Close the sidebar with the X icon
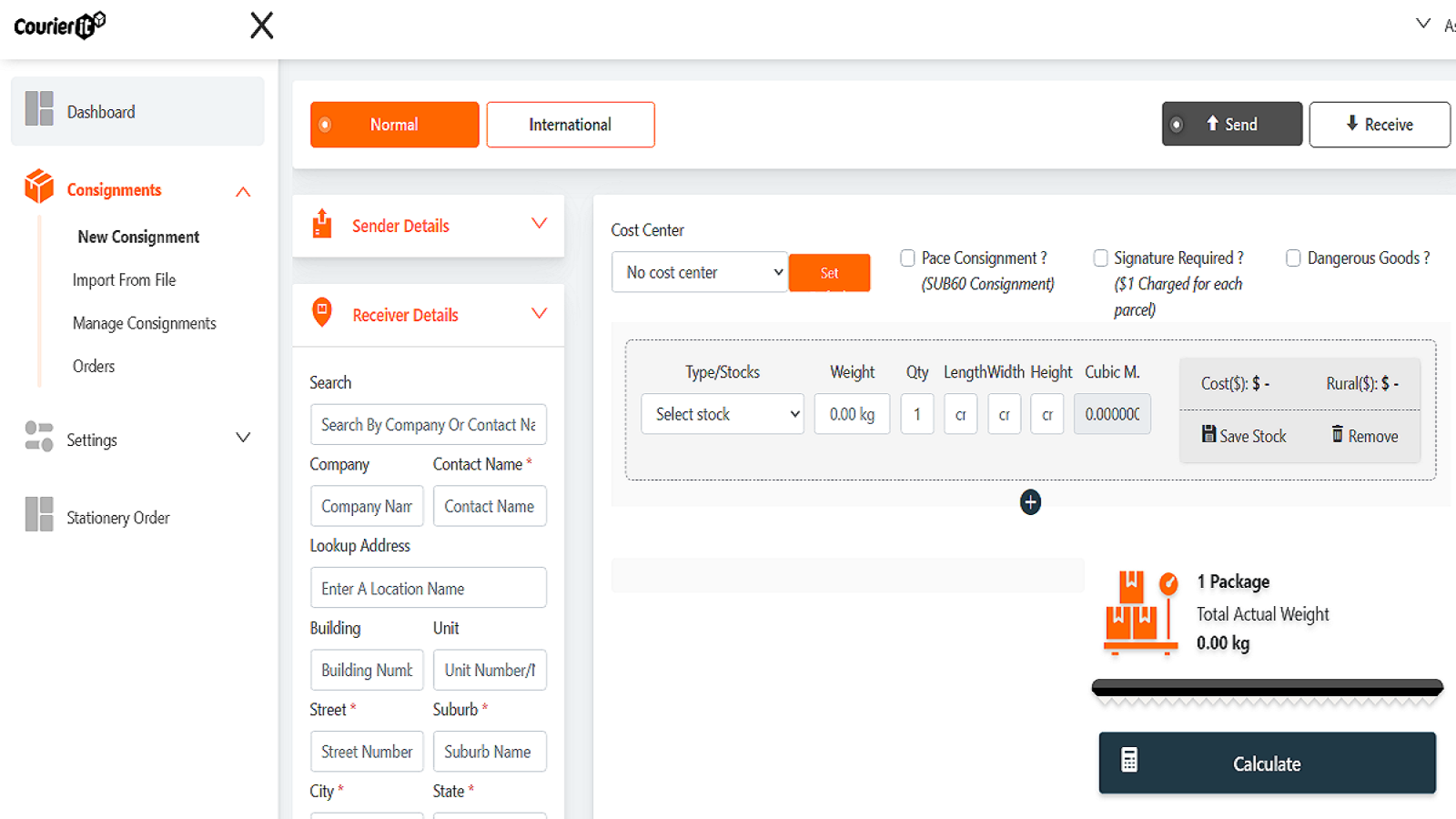The image size is (1456, 819). [262, 25]
